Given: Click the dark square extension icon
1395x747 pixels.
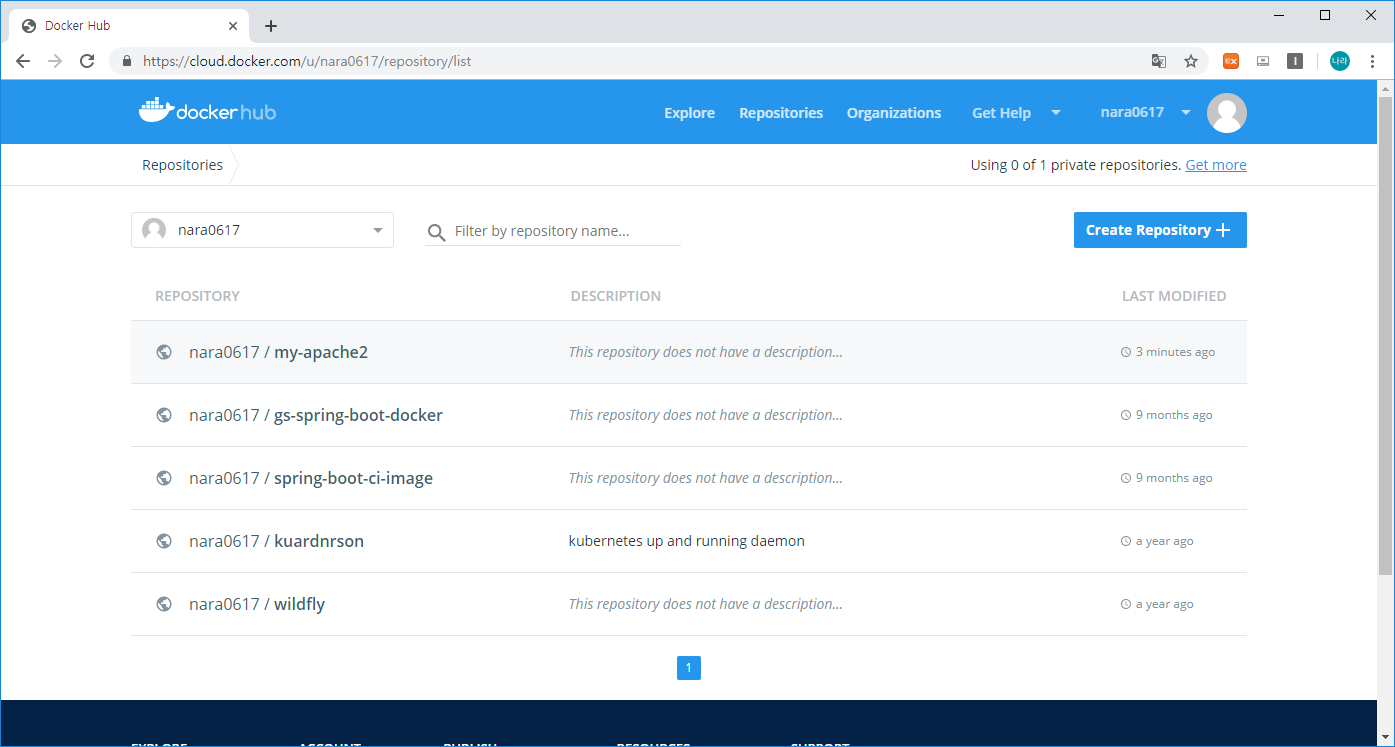Looking at the screenshot, I should point(1295,61).
